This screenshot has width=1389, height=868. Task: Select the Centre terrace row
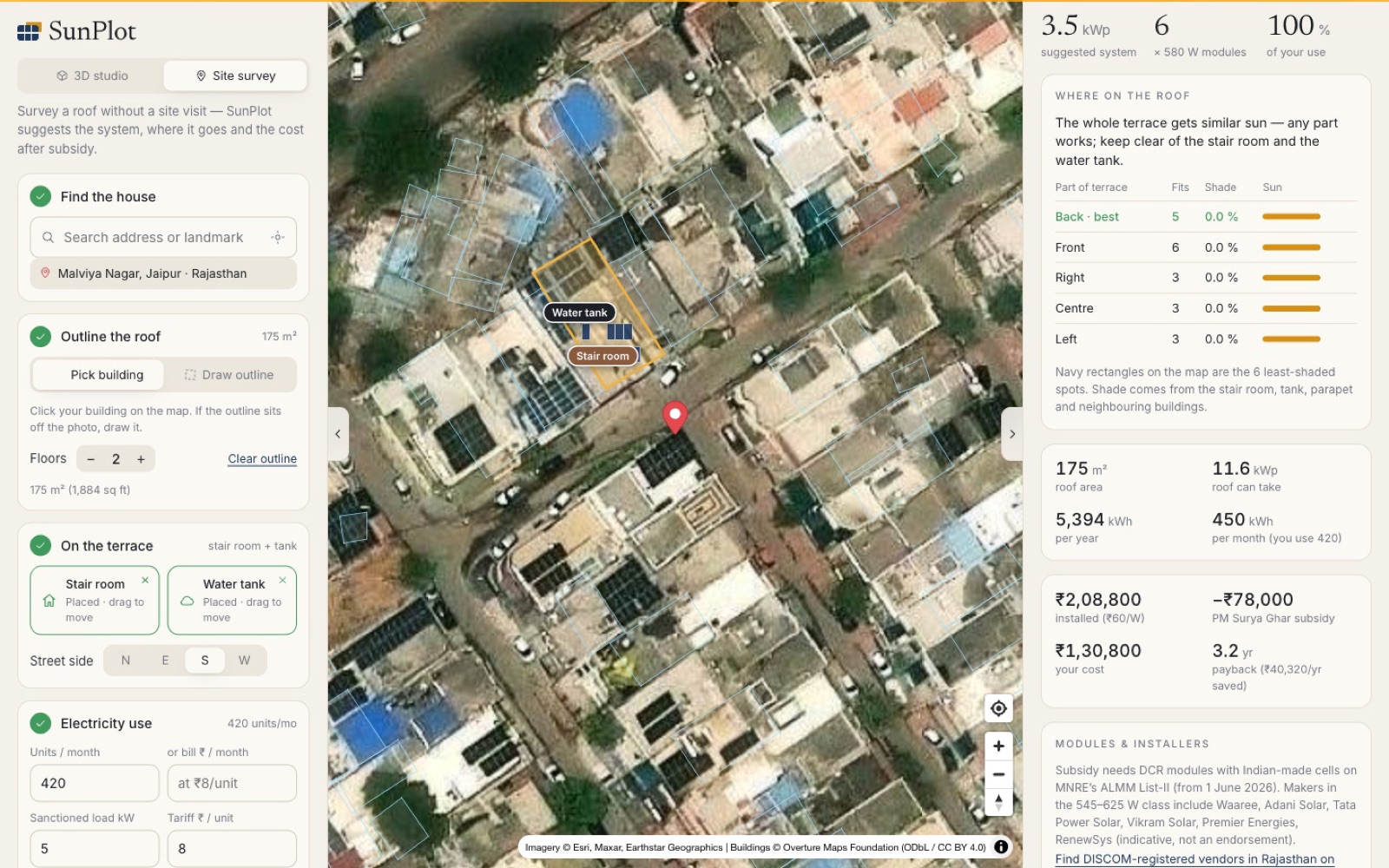point(1206,308)
